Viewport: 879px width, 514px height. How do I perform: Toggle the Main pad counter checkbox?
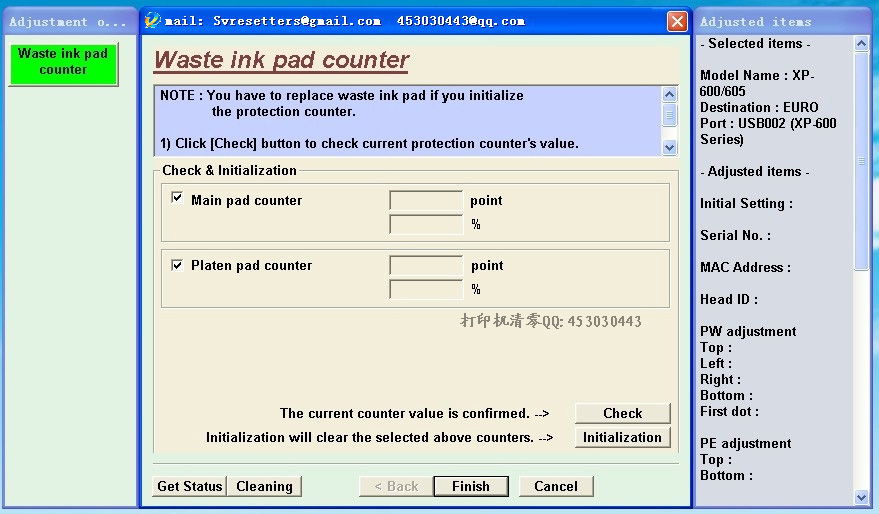[177, 198]
